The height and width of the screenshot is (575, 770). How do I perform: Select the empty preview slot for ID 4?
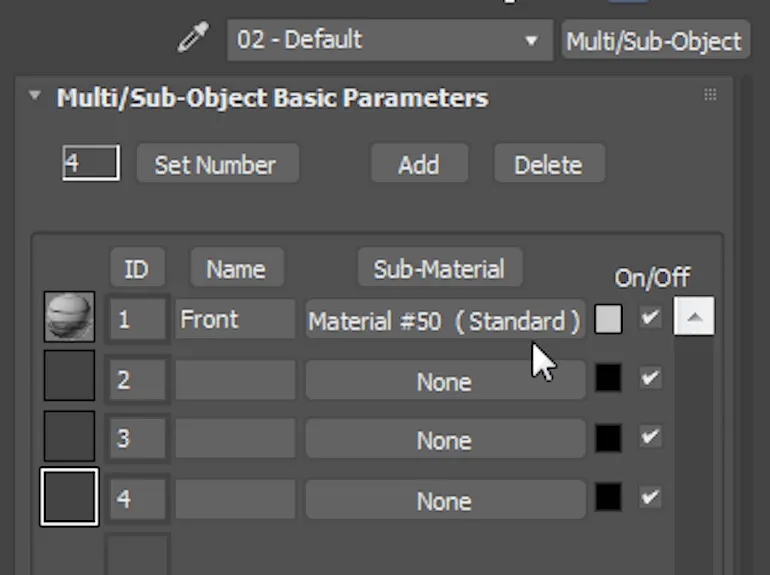coord(69,497)
